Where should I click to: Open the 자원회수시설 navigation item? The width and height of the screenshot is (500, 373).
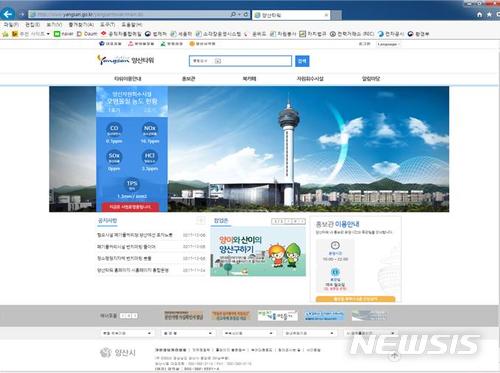coord(310,79)
